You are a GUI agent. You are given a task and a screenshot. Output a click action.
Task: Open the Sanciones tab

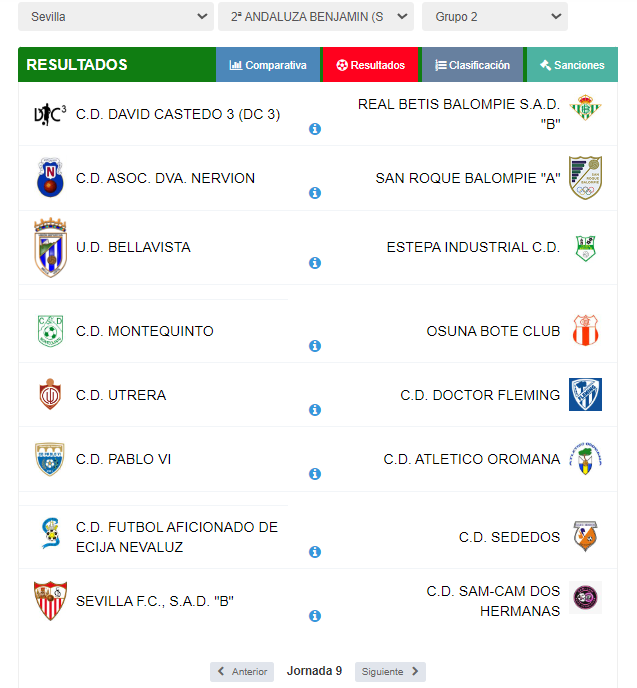[571, 65]
